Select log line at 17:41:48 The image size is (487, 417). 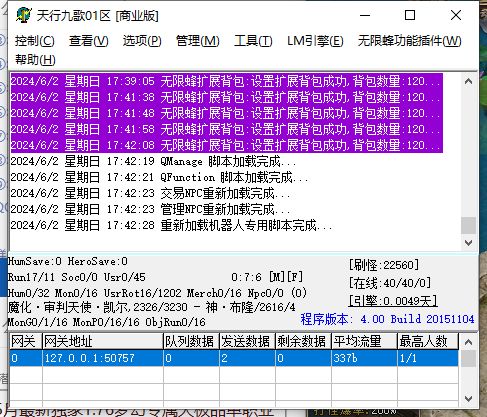(x=227, y=113)
